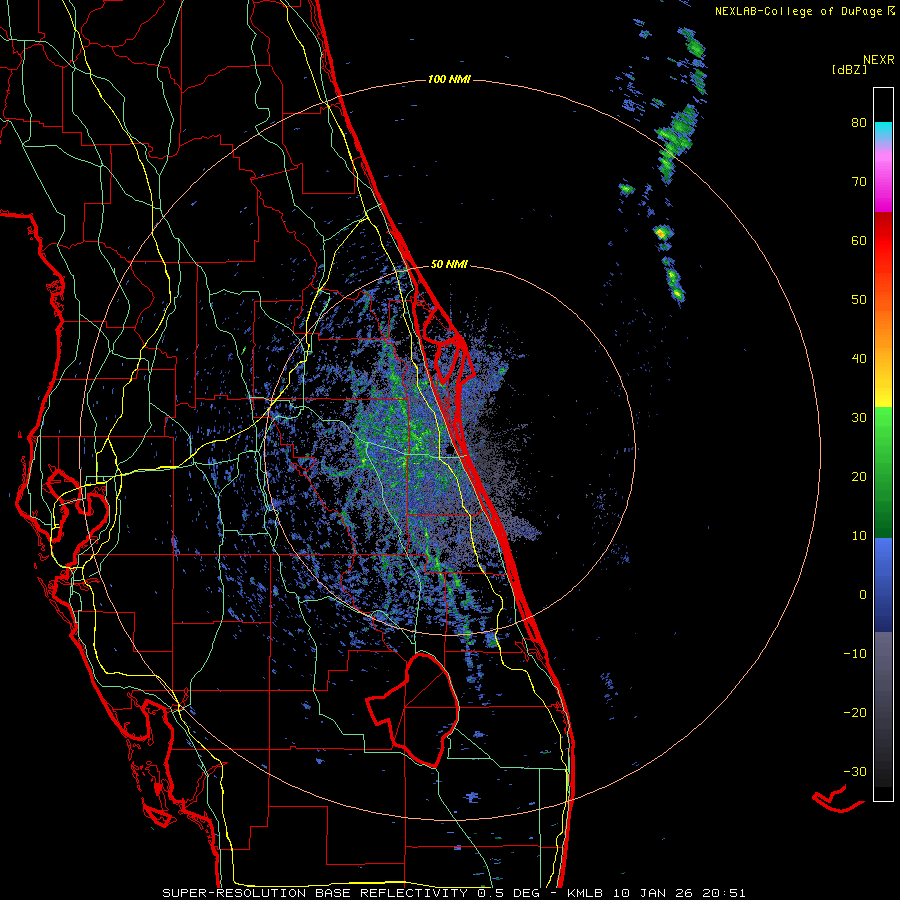Click the cyan band of the color scale
900x900 pixels.
click(x=883, y=131)
